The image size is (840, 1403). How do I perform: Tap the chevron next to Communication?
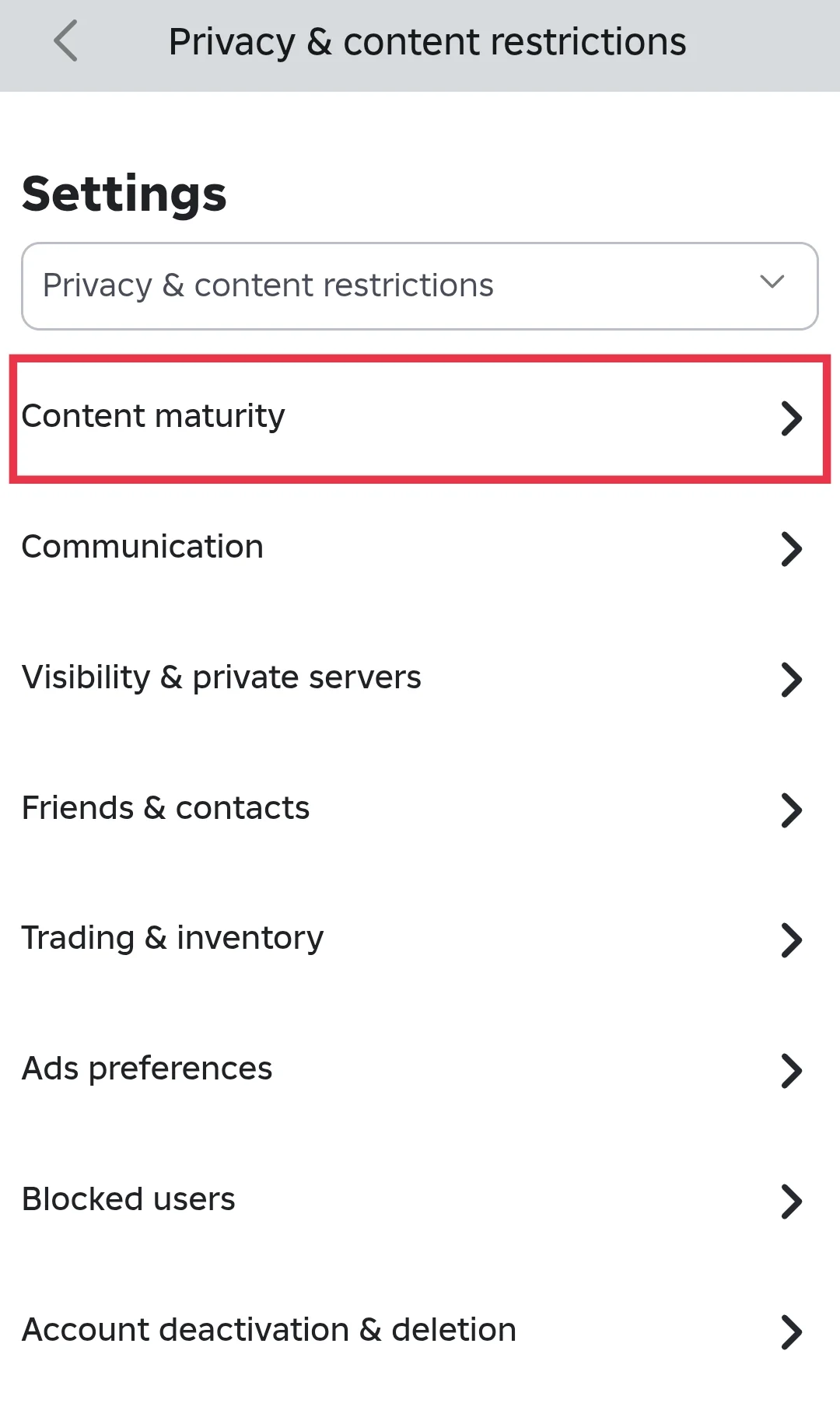[x=791, y=549]
